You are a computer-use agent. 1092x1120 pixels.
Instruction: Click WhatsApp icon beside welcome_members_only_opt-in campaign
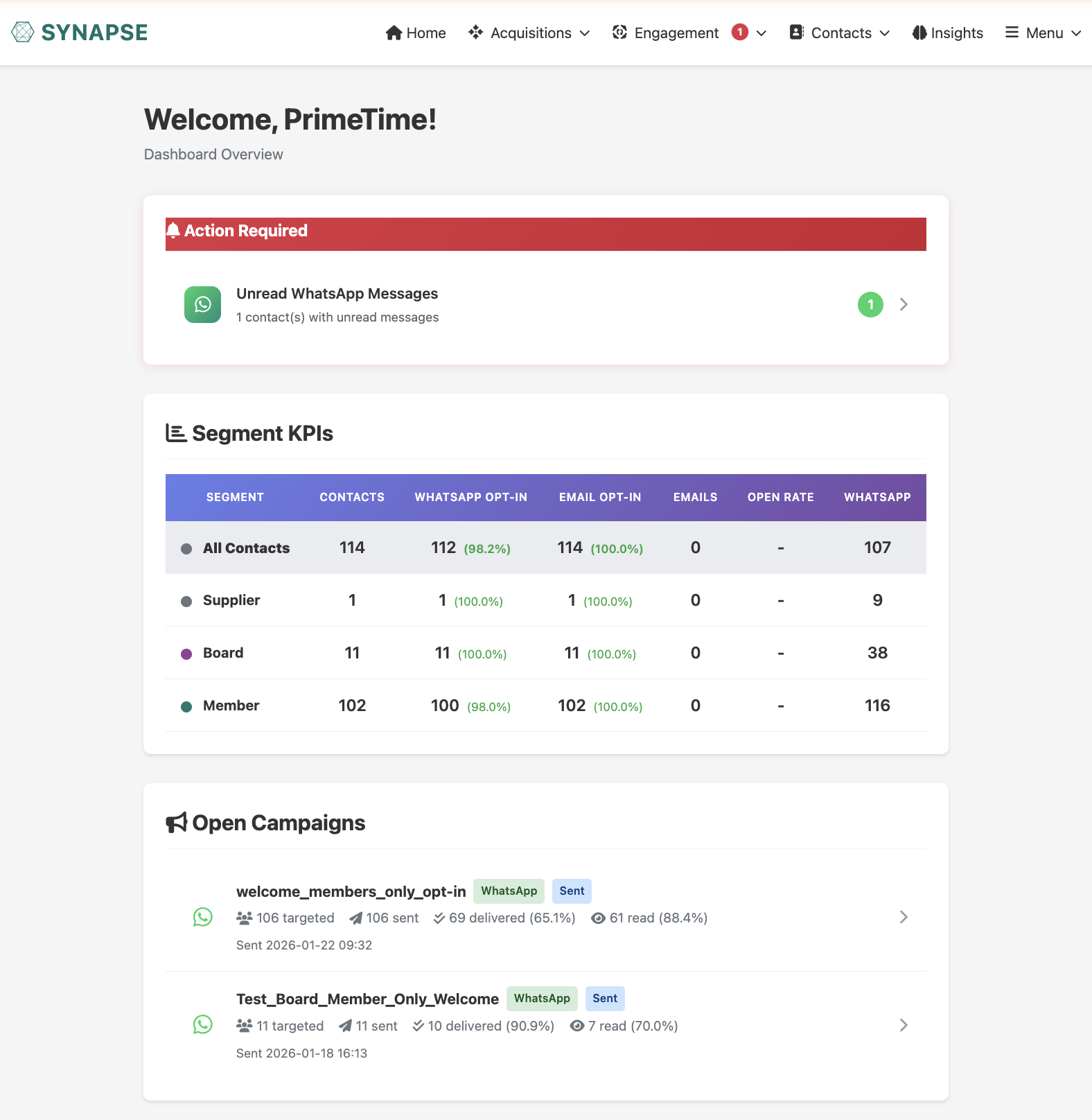coord(202,917)
